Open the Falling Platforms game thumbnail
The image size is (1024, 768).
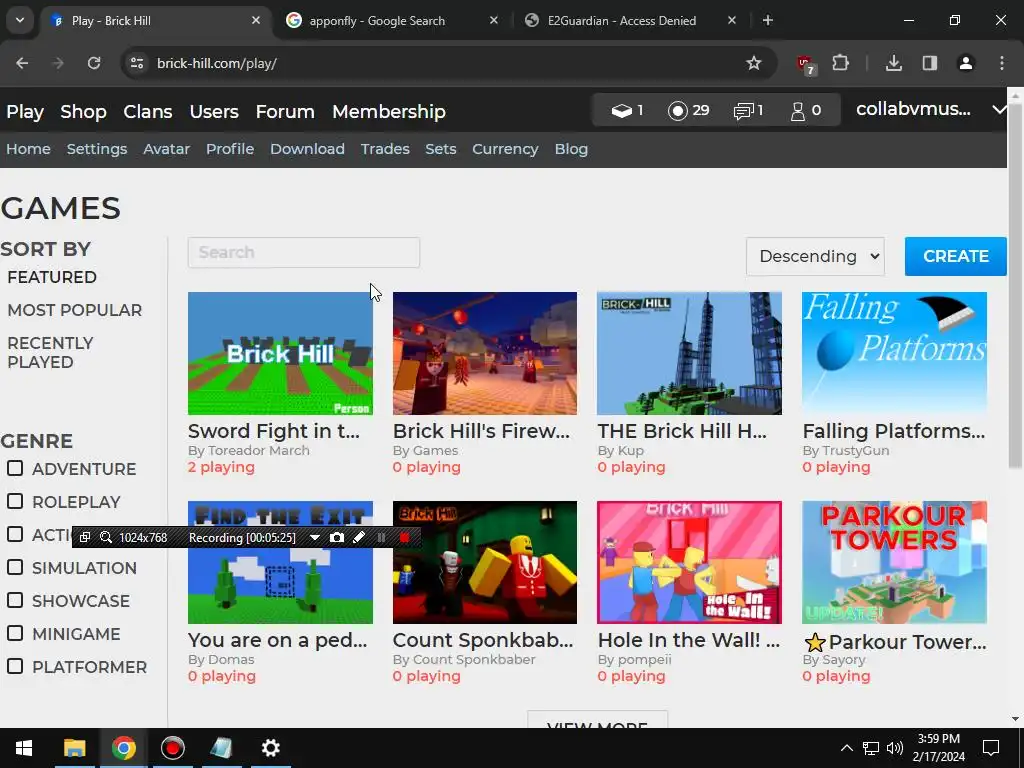coord(894,353)
